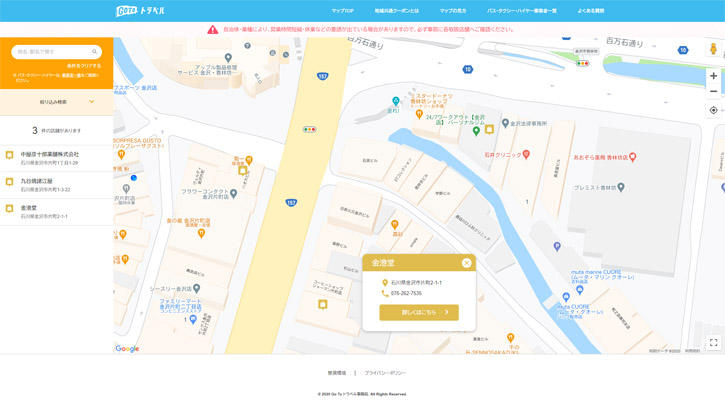This screenshot has height=412, width=725.
Task: Click the 詳しくはこちら button
Action: point(418,312)
